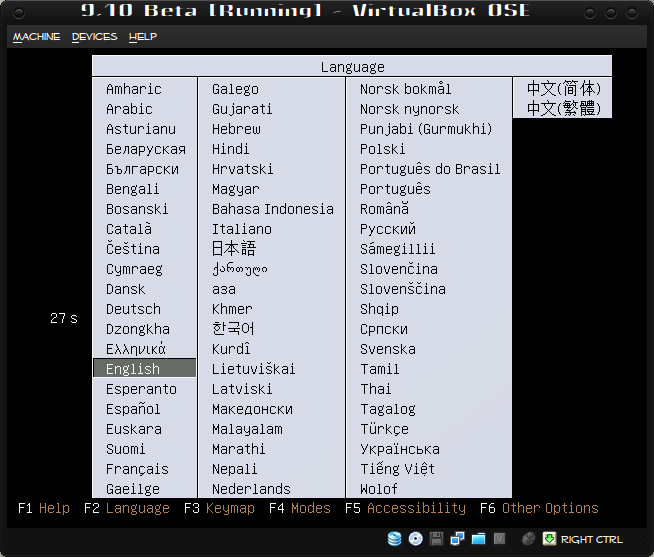
Task: Select Norsk nynorsk language
Action: pyautogui.click(x=410, y=109)
